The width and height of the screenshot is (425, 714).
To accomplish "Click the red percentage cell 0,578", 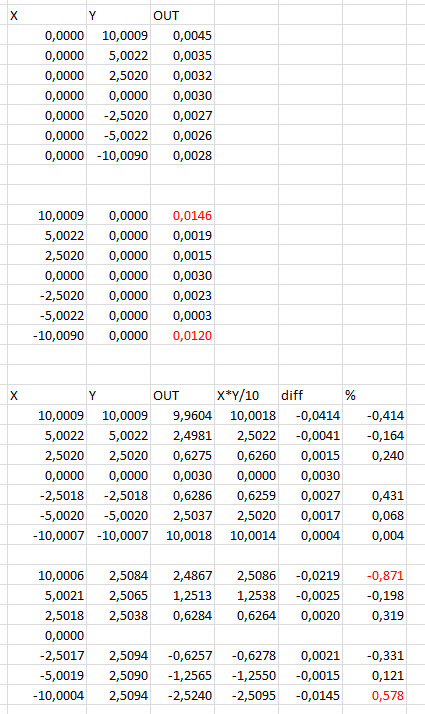I will coord(374,695).
